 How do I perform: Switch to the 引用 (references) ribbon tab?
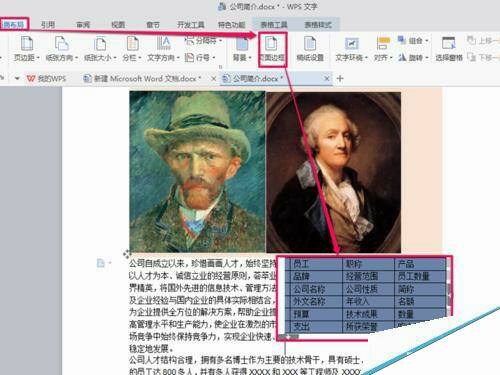point(48,25)
